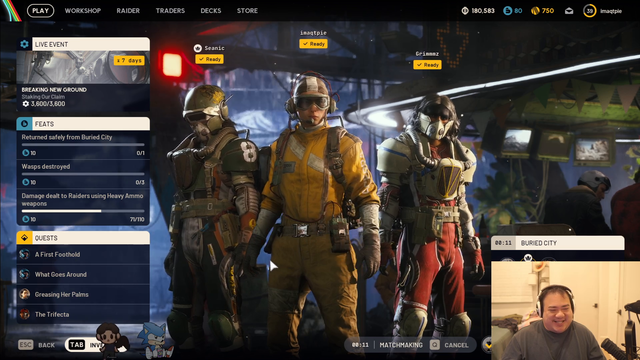
Task: Click the A First Foothold trader portrait icon
Action: coord(24,254)
